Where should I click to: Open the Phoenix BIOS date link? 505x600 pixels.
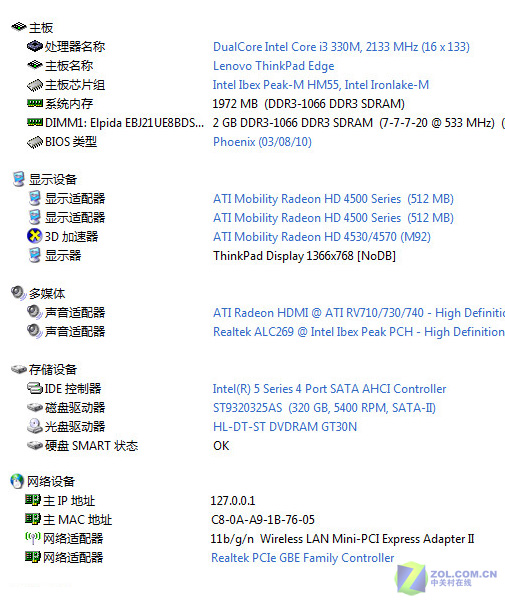262,142
